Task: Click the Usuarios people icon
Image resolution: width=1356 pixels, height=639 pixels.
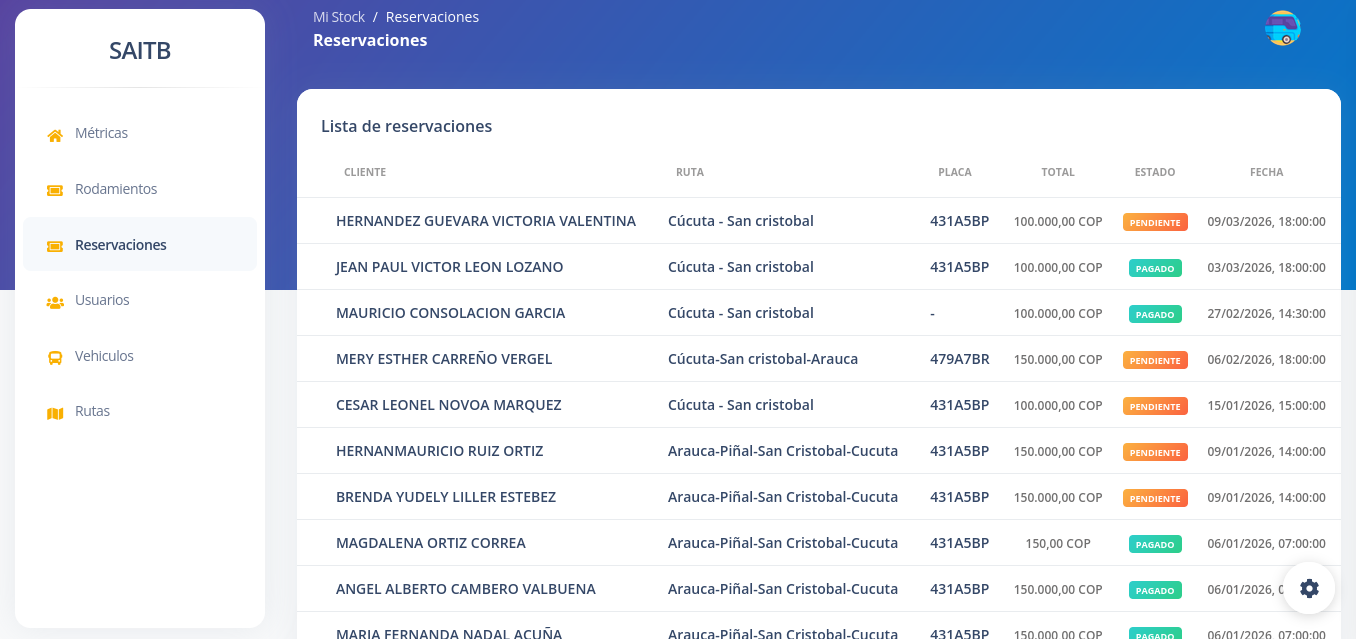Action: click(x=55, y=302)
